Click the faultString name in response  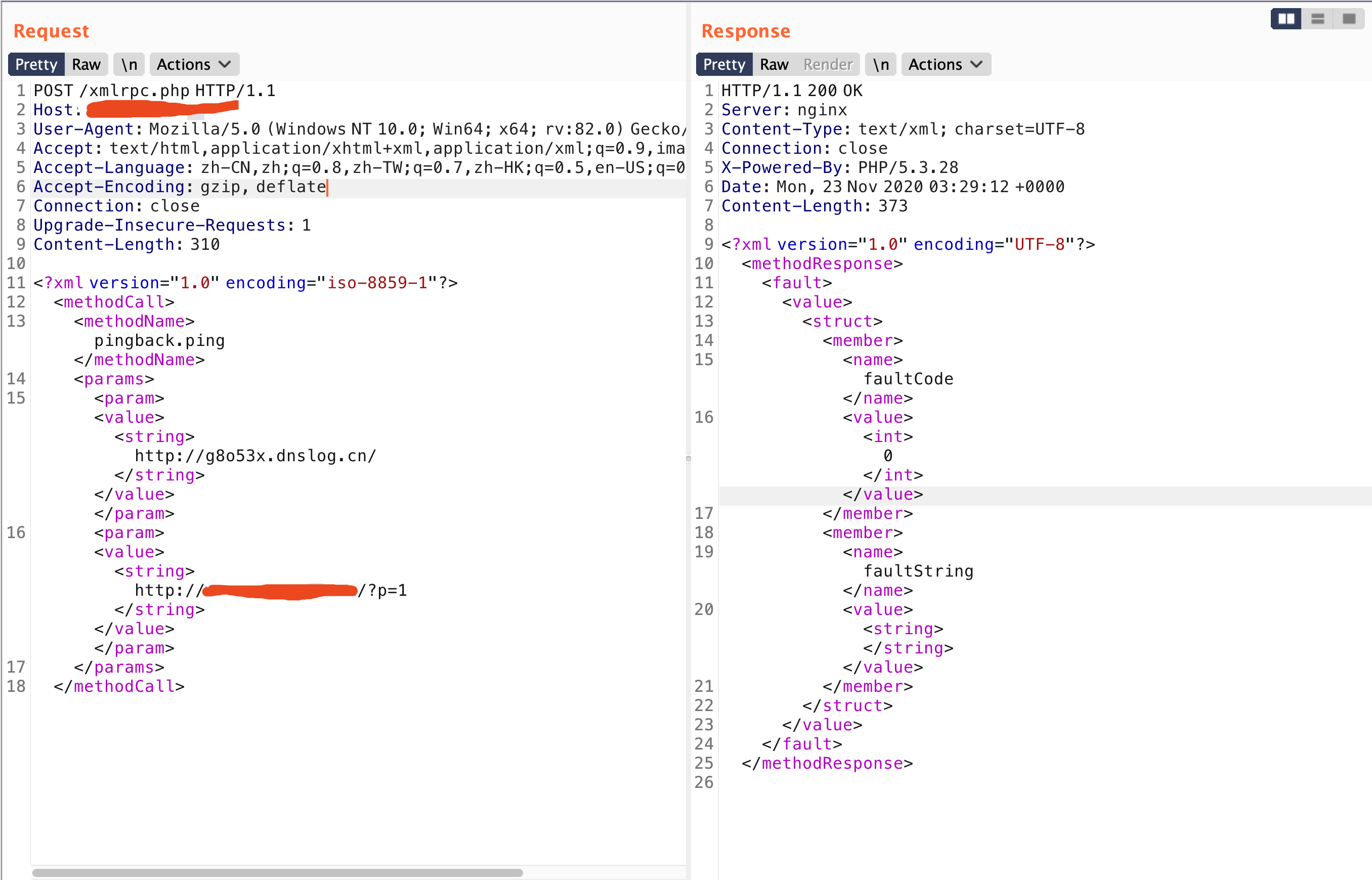point(918,571)
